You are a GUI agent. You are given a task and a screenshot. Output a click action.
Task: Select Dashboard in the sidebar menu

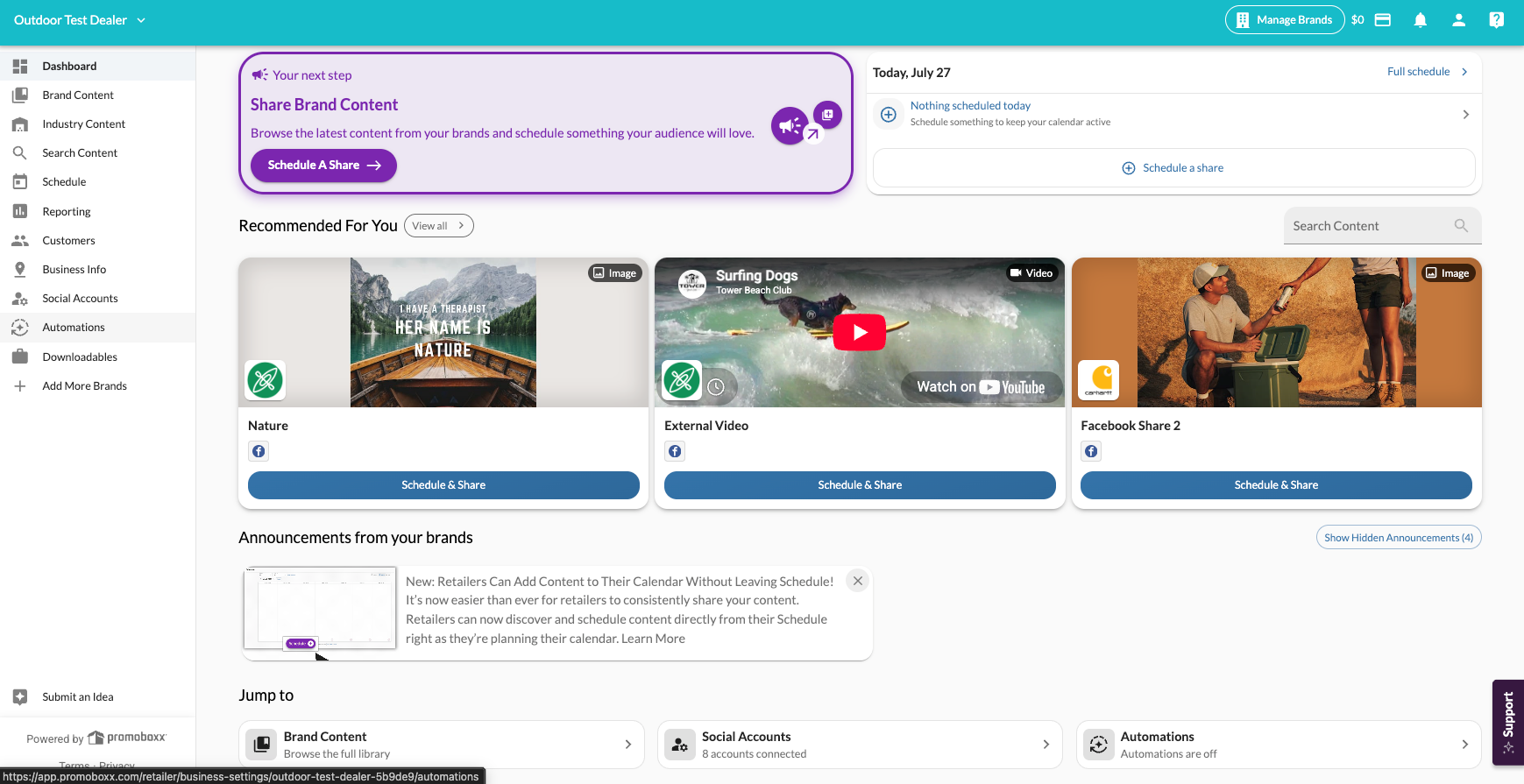pyautogui.click(x=97, y=66)
